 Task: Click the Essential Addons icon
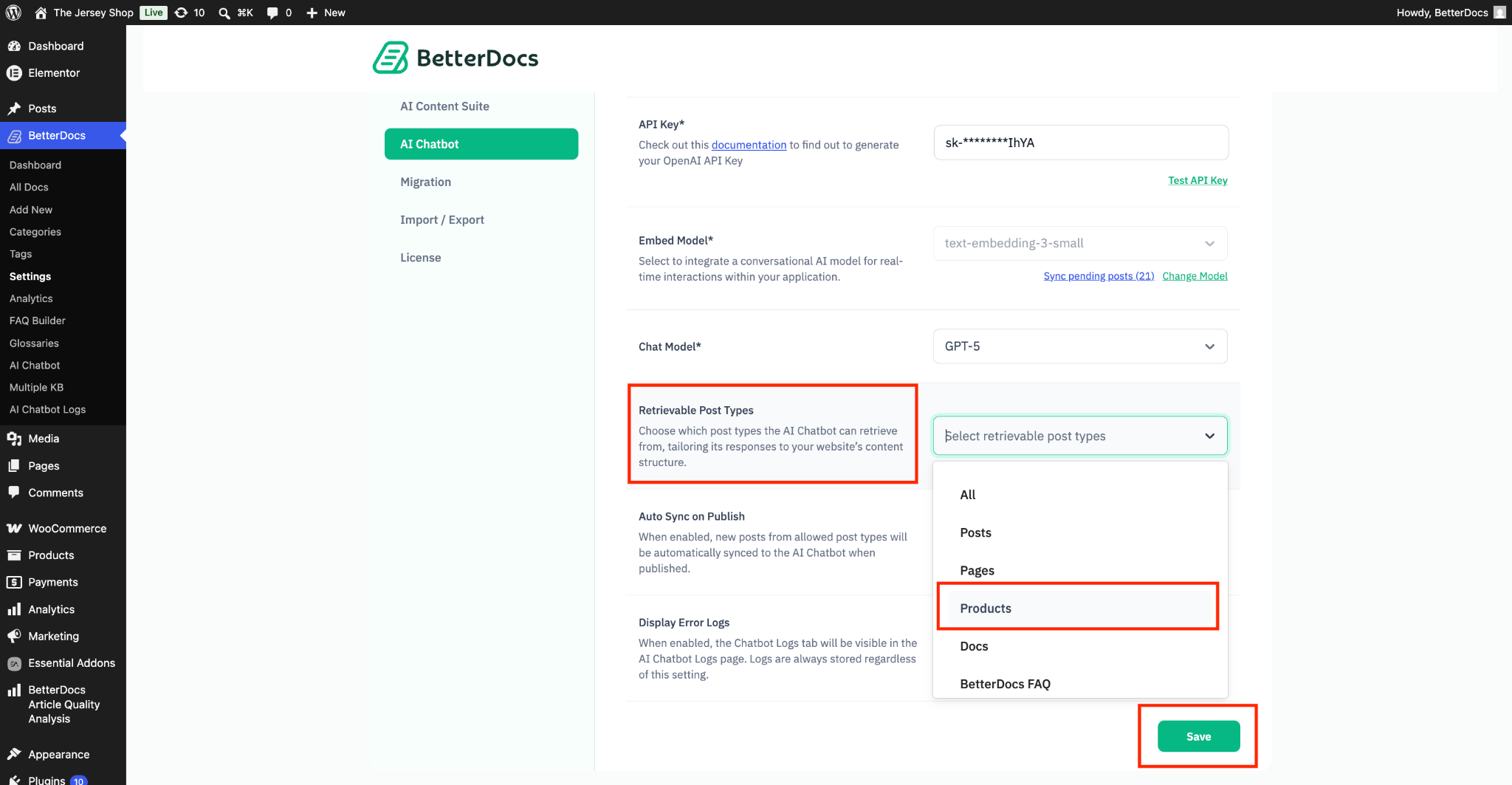[x=14, y=663]
